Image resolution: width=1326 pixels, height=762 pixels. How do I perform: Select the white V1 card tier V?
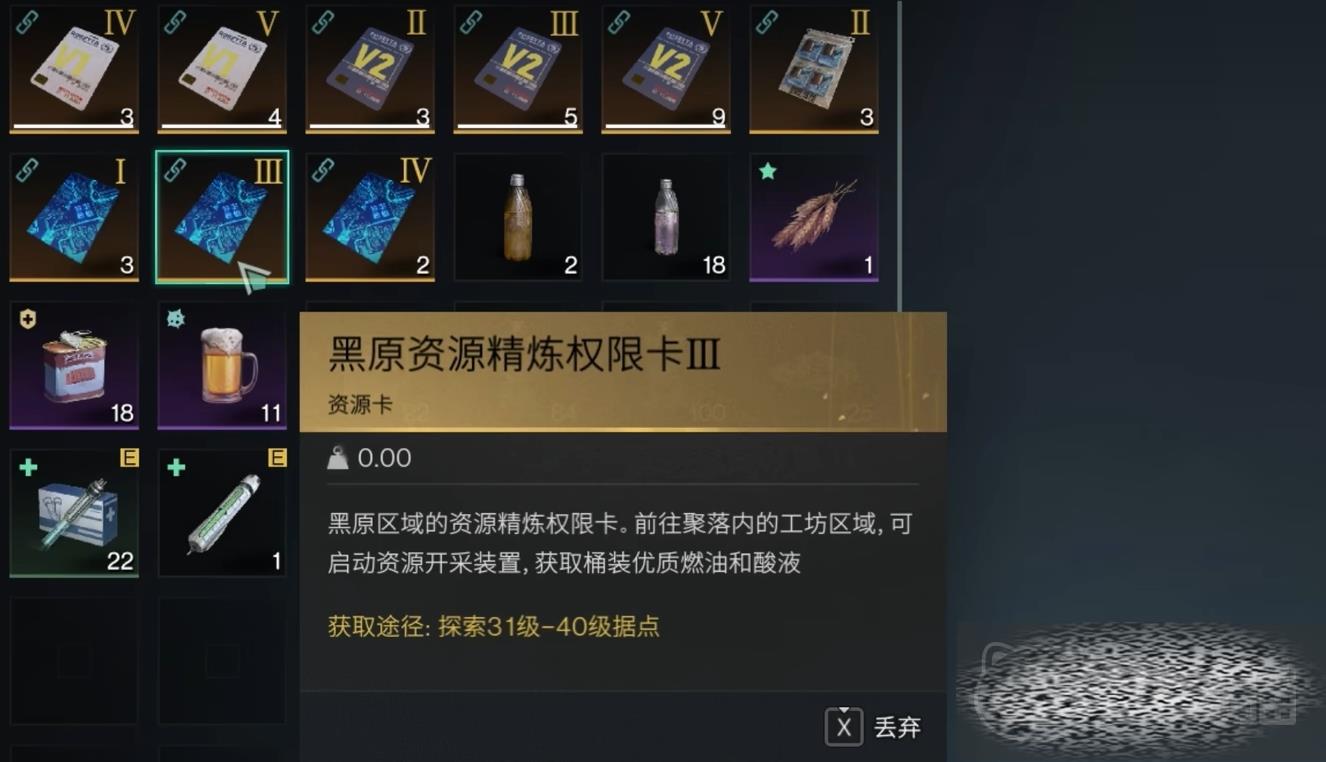click(222, 69)
